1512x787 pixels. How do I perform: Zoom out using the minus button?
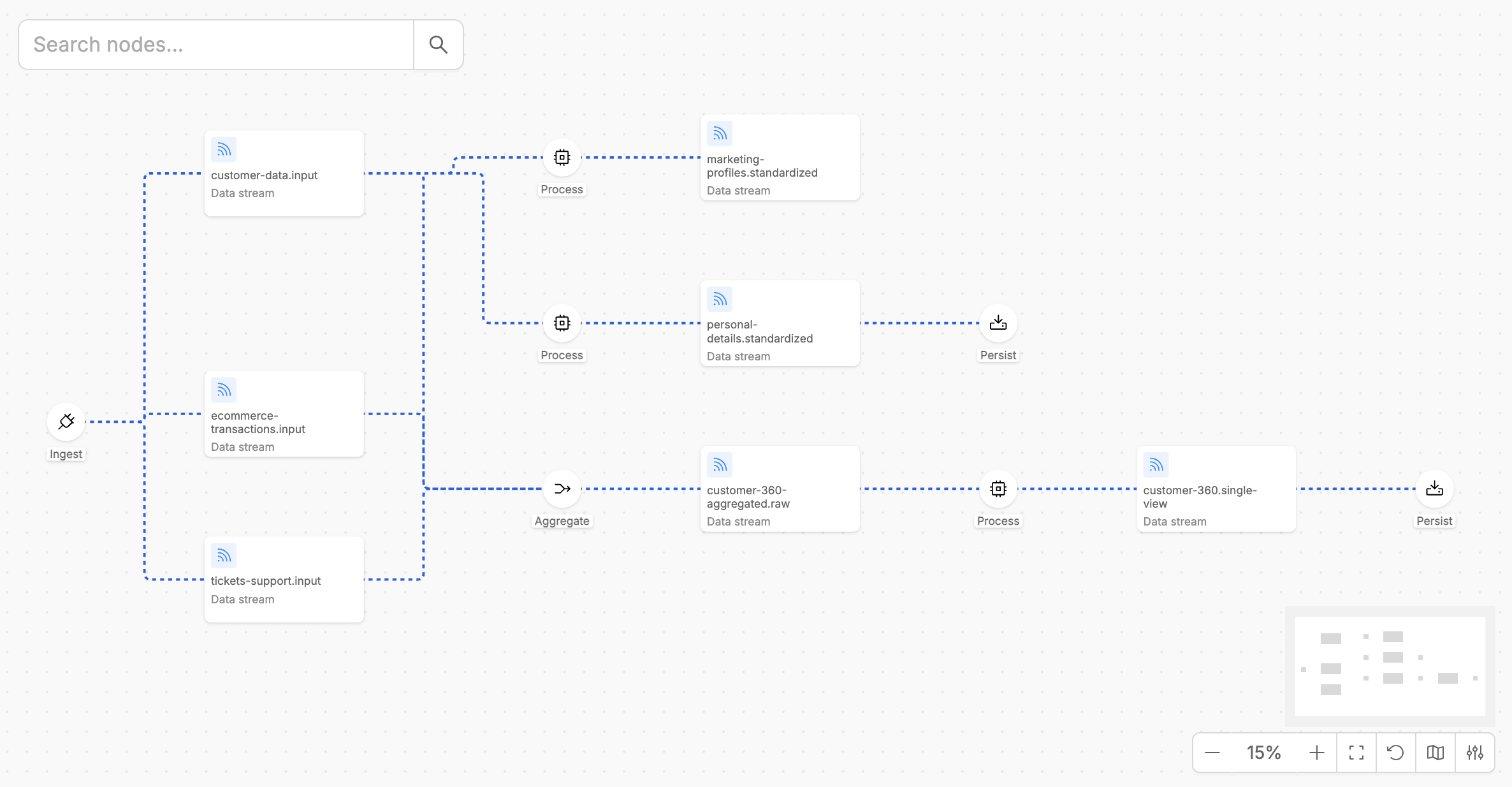tap(1212, 753)
